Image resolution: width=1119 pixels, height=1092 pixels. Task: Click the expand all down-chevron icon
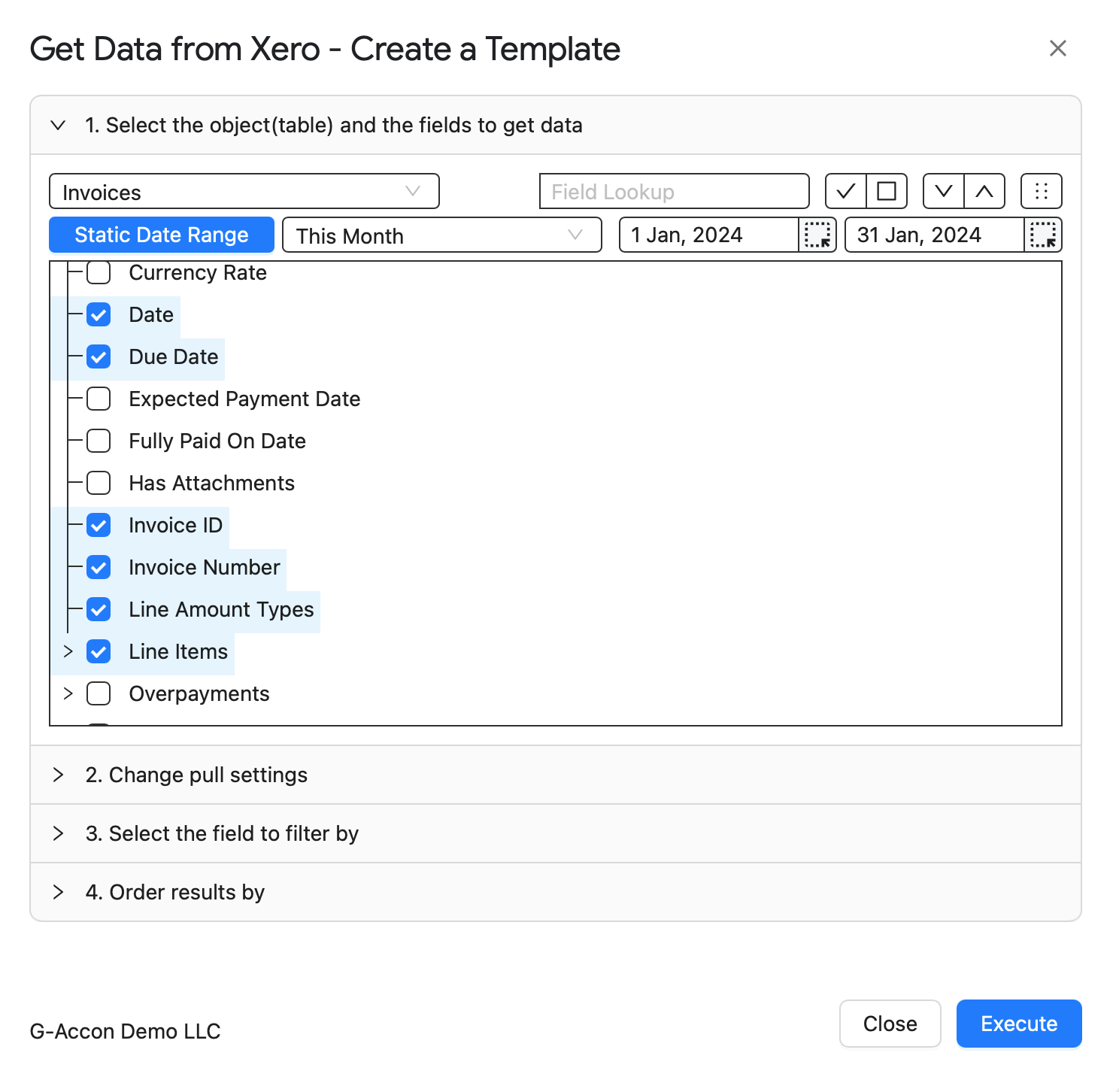tap(944, 191)
